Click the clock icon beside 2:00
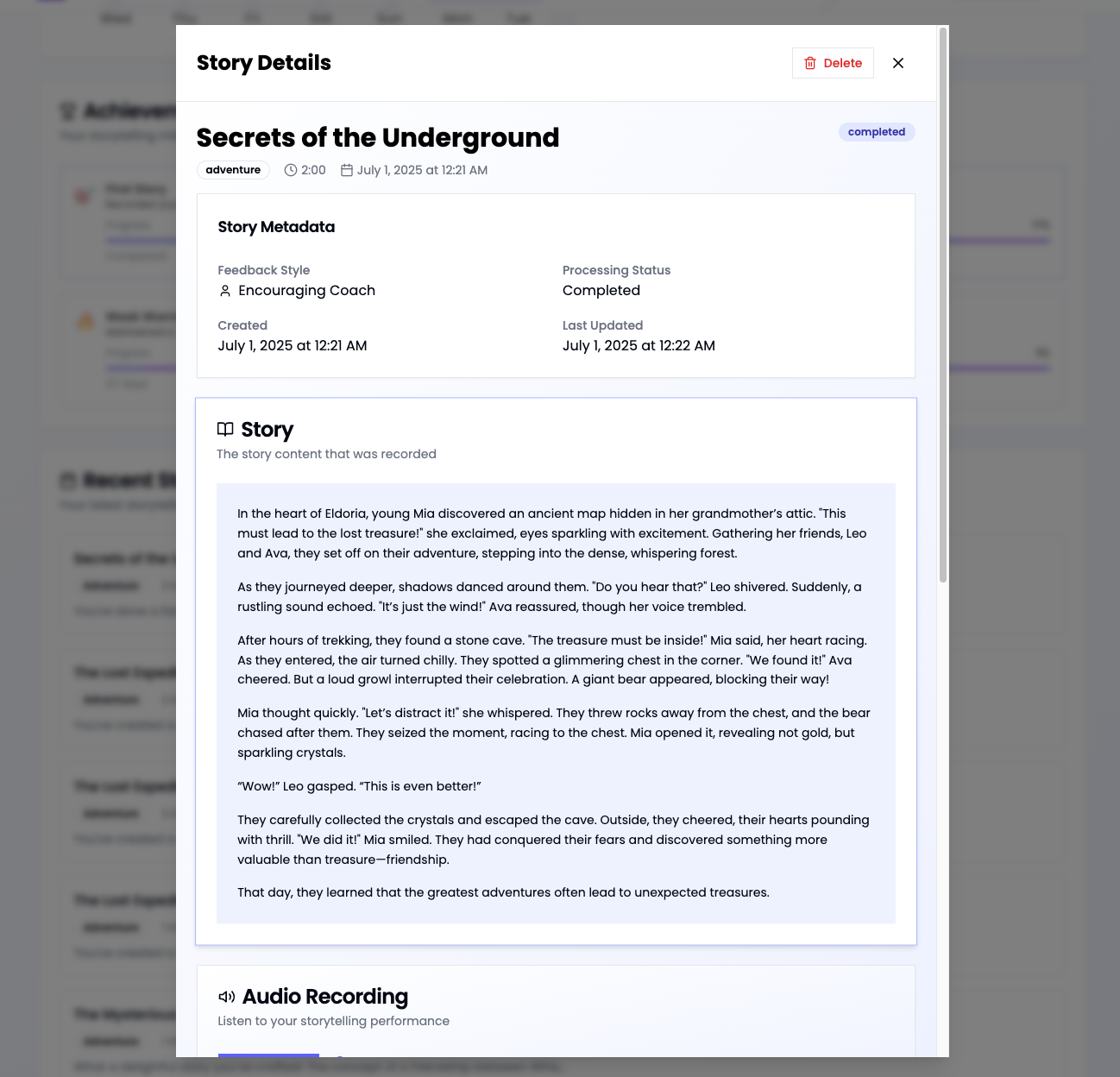1120x1077 pixels. (x=291, y=170)
